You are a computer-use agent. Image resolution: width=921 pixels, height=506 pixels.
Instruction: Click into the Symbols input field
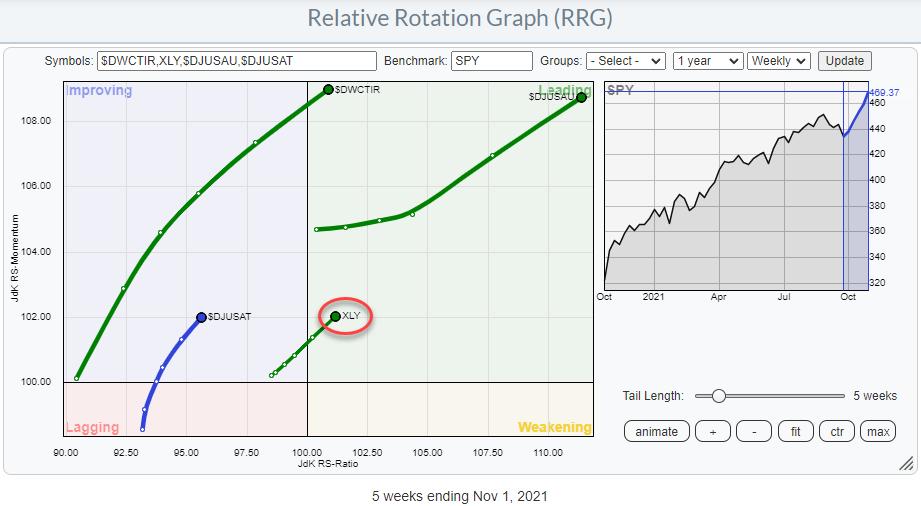[237, 61]
